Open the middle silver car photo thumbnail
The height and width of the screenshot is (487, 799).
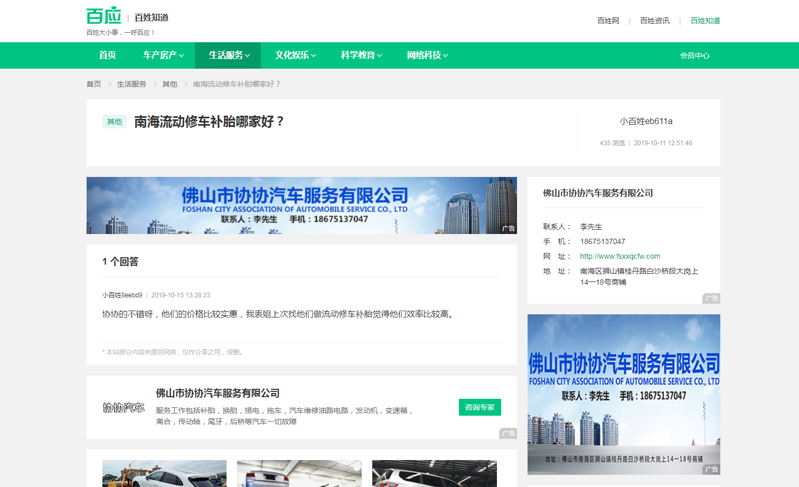pos(299,473)
